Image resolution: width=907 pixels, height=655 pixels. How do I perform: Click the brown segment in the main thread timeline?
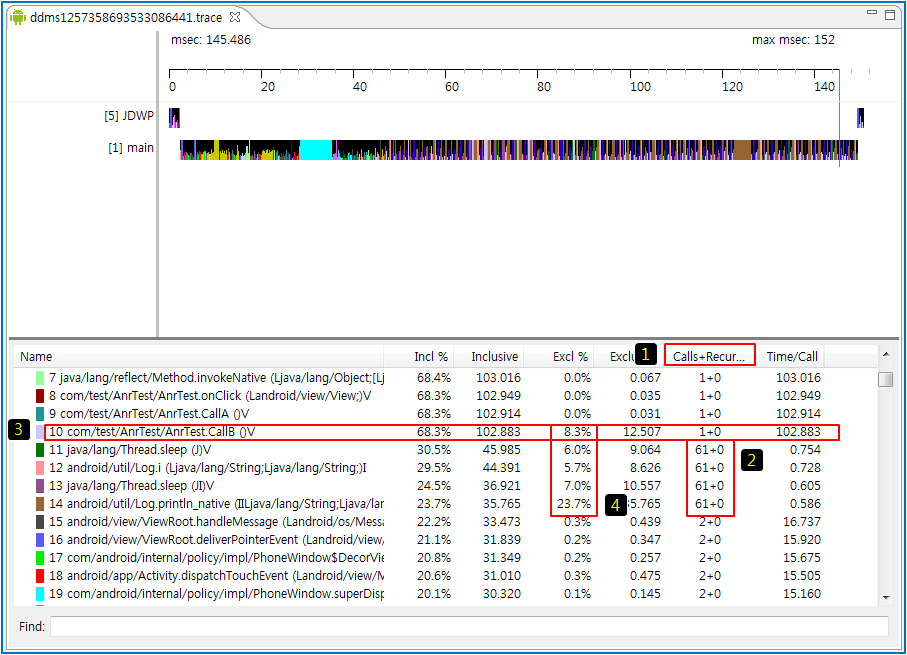742,150
